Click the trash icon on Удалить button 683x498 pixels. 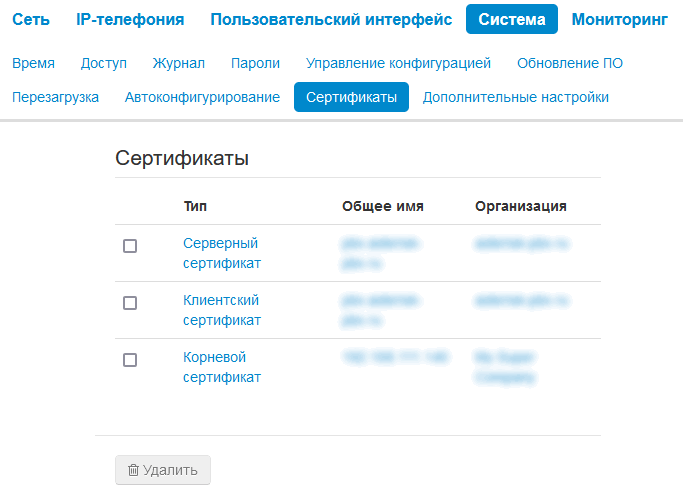pos(133,470)
